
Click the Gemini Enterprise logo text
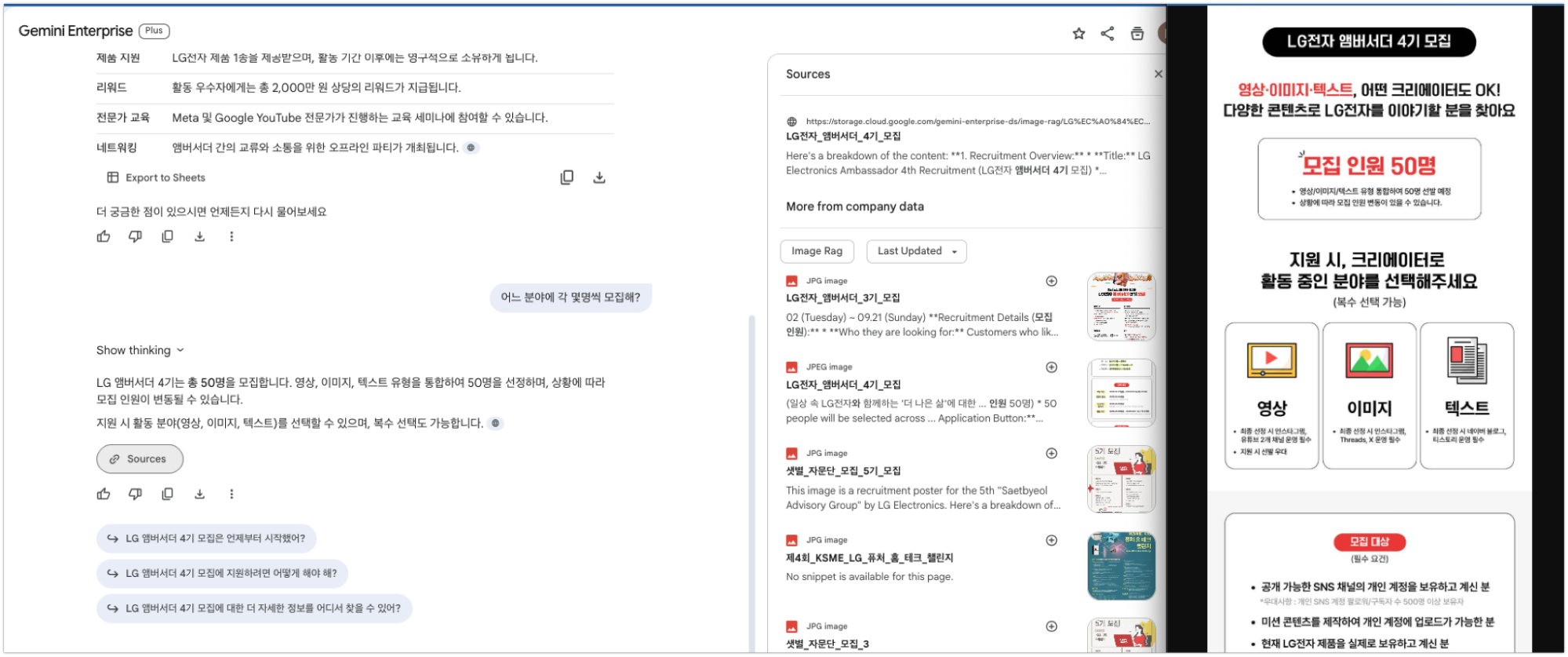75,31
